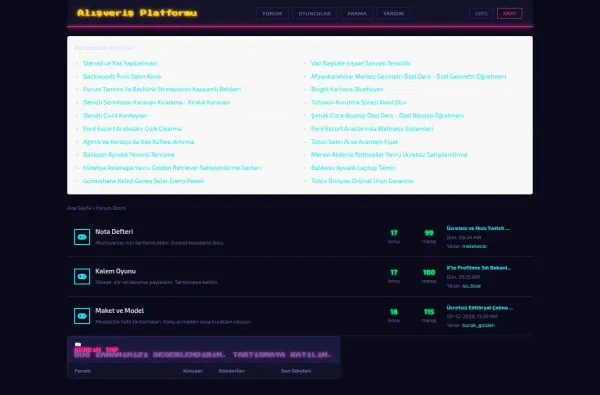Open Bingöl Karlıova Diyetisyen topic

347,89
